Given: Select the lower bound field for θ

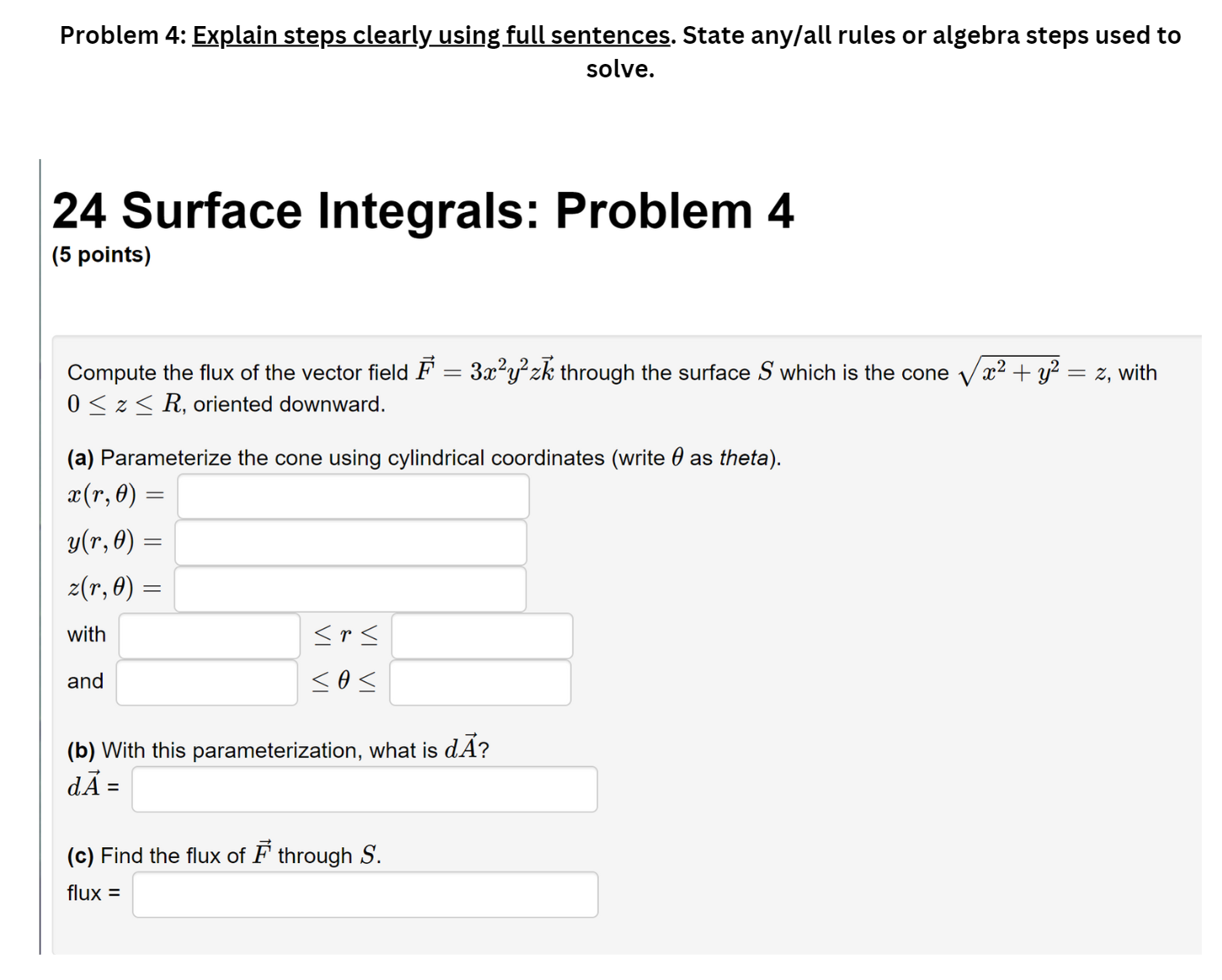Looking at the screenshot, I should click(205, 682).
